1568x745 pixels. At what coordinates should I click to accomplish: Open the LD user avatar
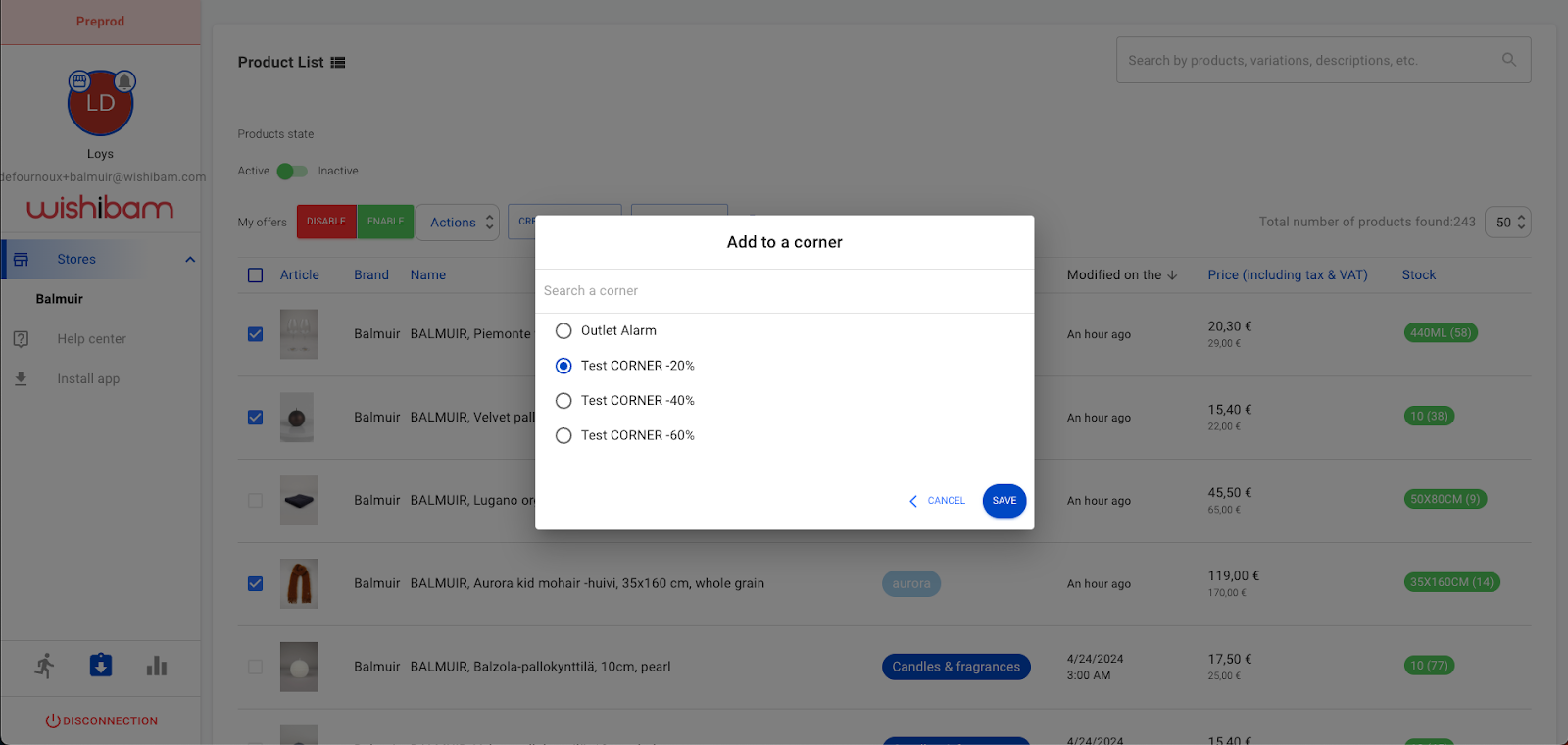[x=100, y=103]
